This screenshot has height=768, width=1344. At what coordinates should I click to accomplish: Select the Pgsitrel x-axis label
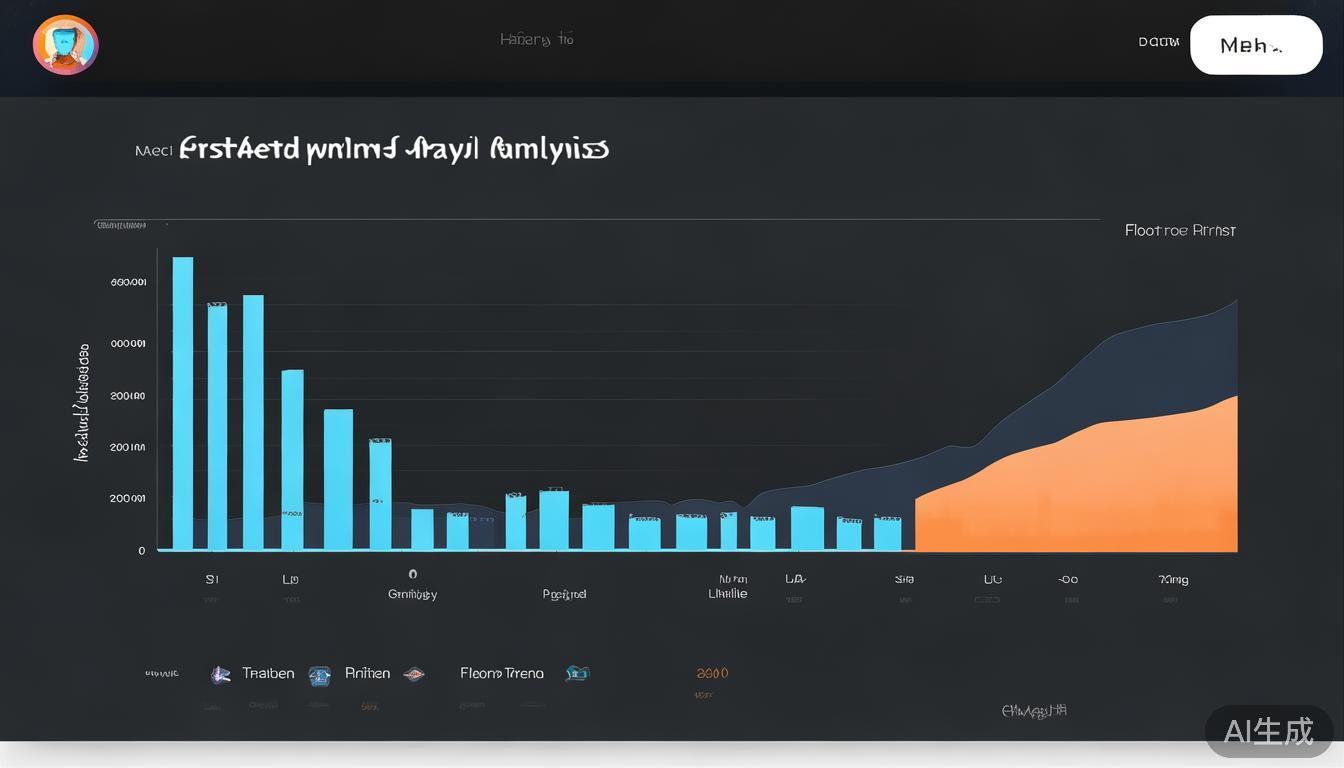[x=564, y=594]
